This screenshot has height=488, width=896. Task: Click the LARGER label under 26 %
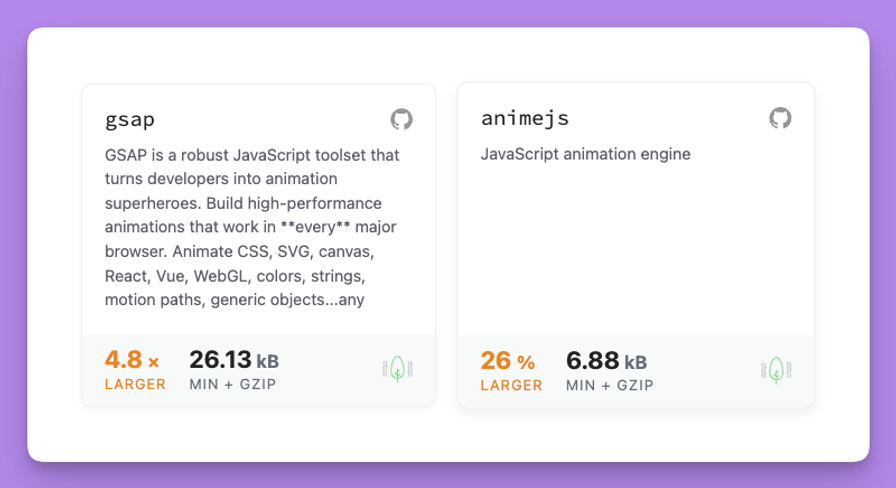pyautogui.click(x=512, y=384)
